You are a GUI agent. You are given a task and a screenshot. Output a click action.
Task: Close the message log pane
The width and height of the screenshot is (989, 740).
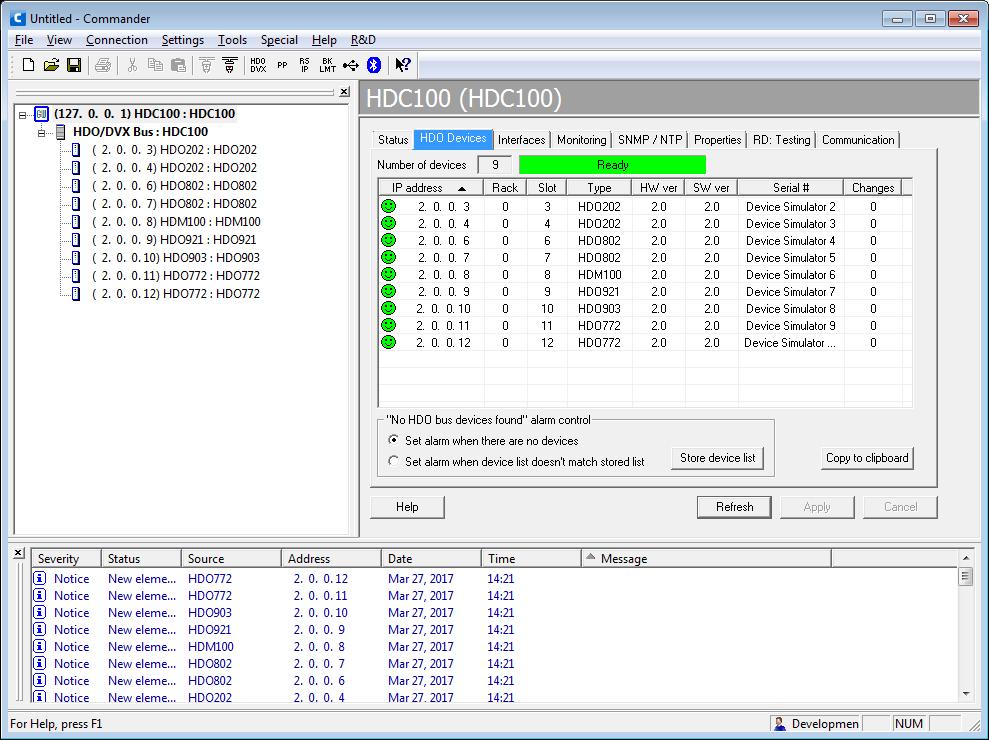(18, 553)
